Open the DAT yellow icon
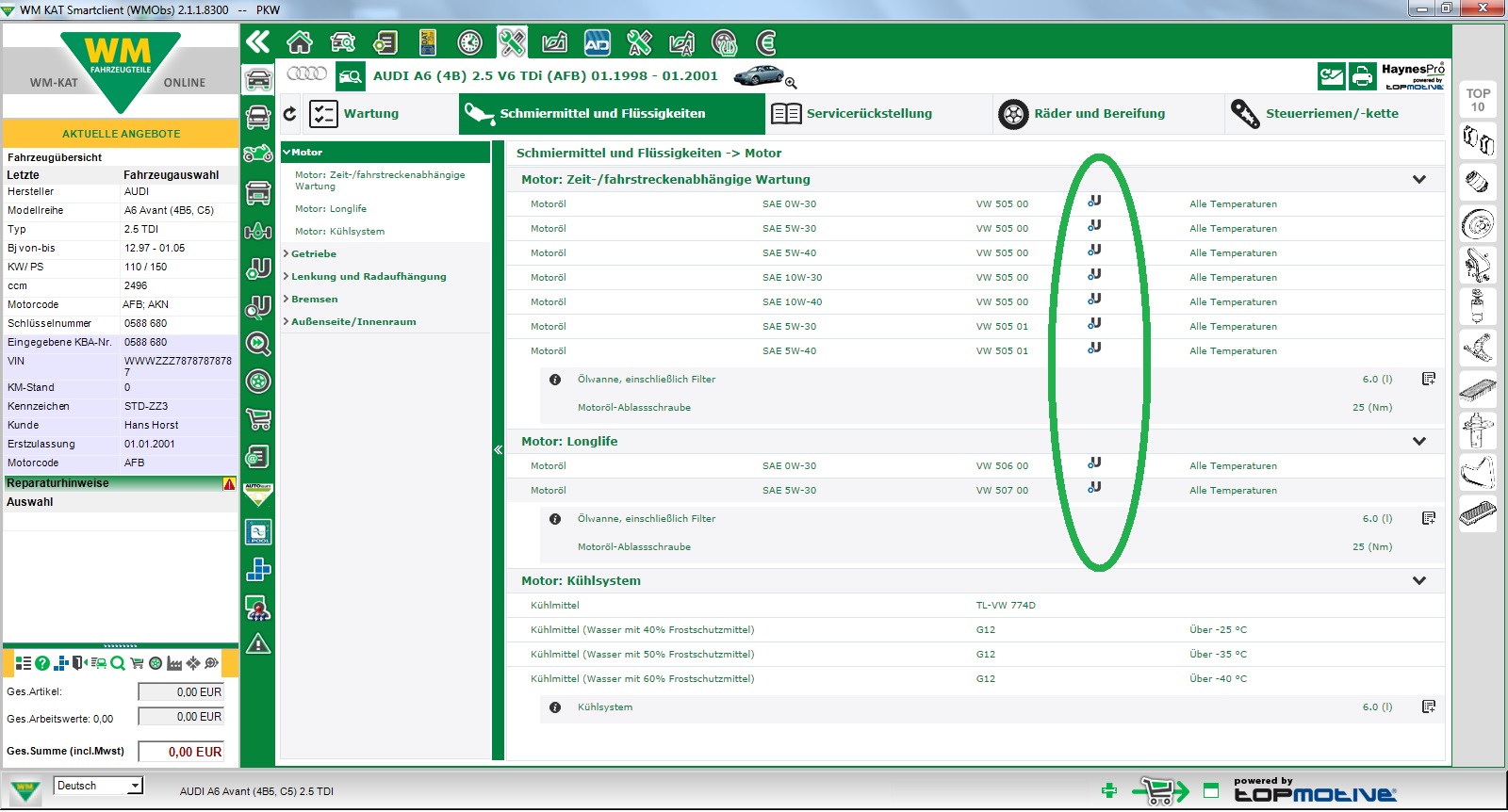 pos(427,42)
